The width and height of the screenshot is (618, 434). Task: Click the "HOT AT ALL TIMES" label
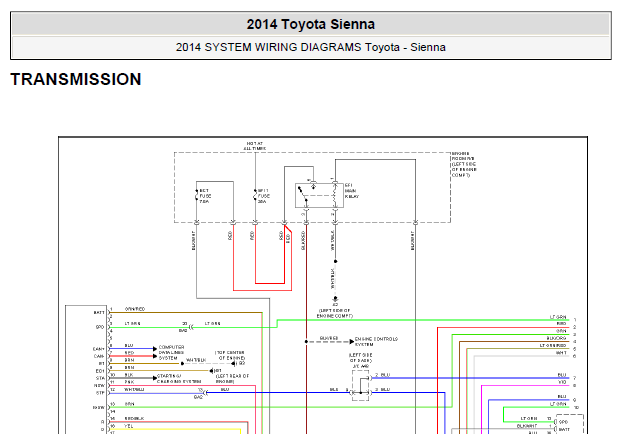click(x=255, y=146)
